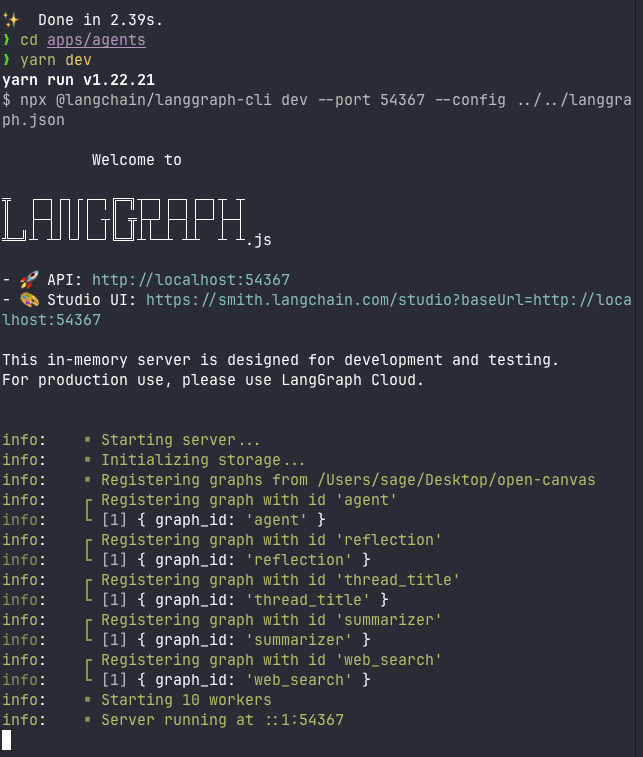Click "{ graph_id: 'web_search' }" line

(x=254, y=680)
